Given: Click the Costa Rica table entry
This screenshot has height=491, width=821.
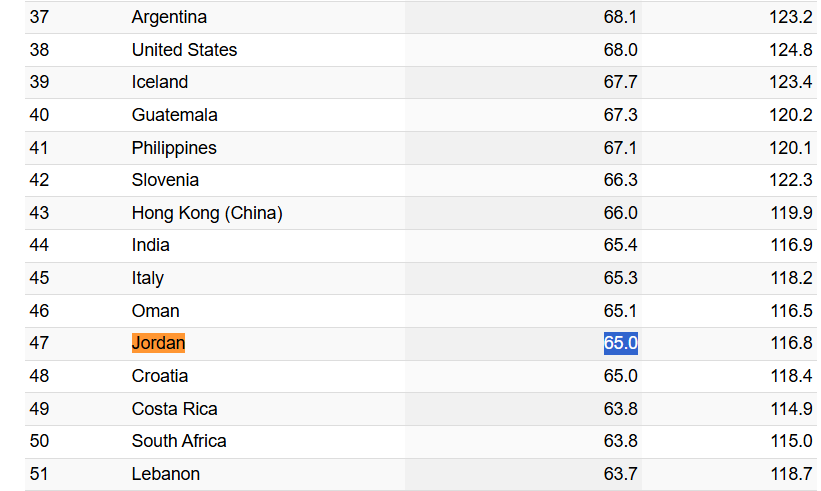Looking at the screenshot, I should coord(174,409).
